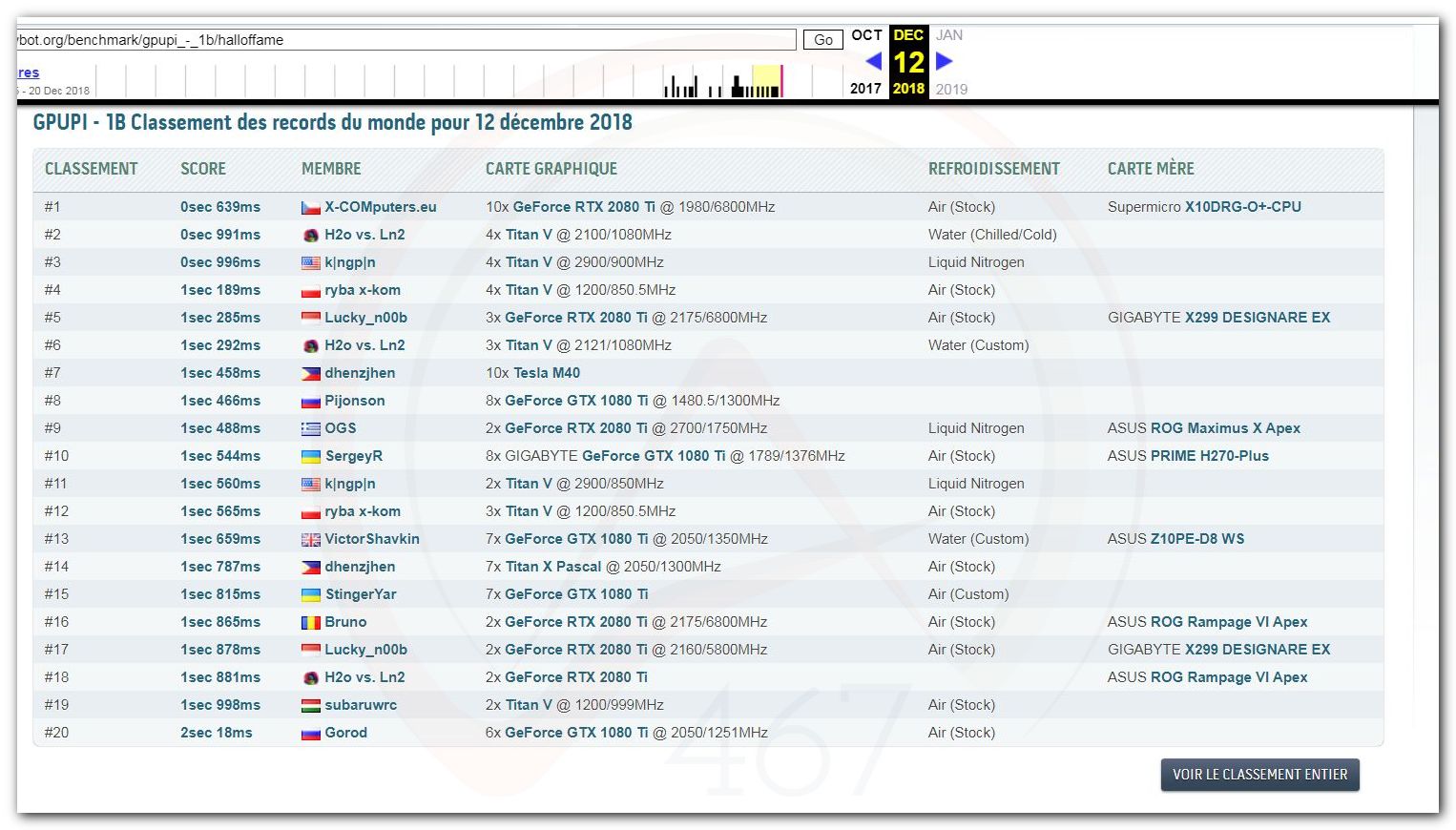Select the OCT month in the archive calendar
The width and height of the screenshot is (1456, 830).
[x=866, y=35]
